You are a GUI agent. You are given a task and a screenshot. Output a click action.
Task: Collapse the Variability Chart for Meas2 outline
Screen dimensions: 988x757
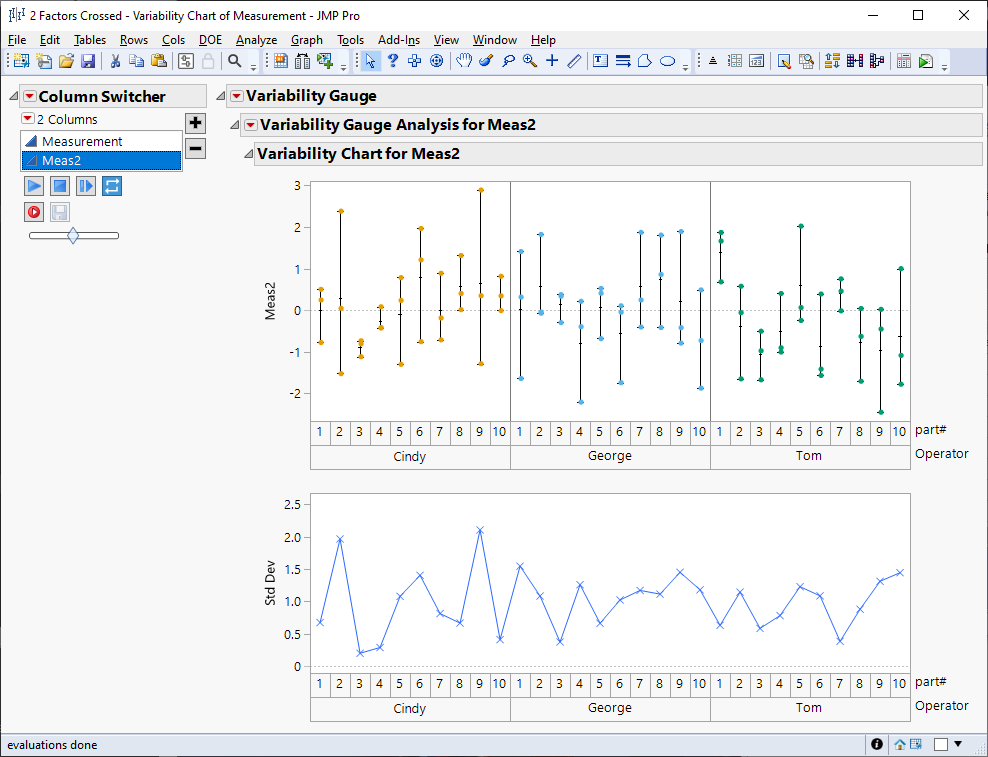click(247, 154)
